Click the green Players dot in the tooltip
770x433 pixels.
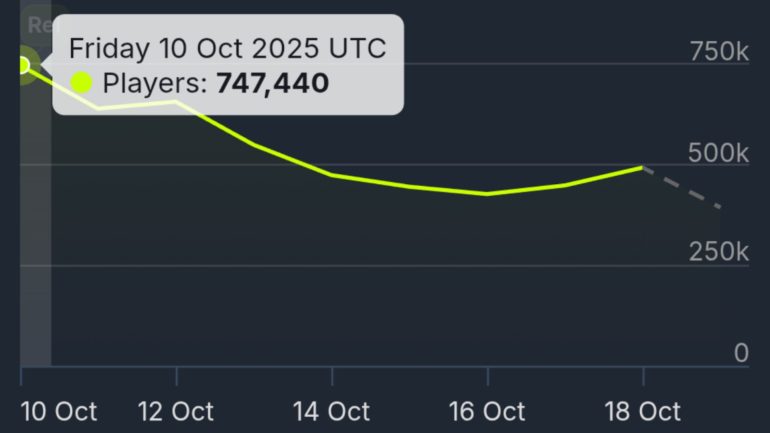pos(82,83)
